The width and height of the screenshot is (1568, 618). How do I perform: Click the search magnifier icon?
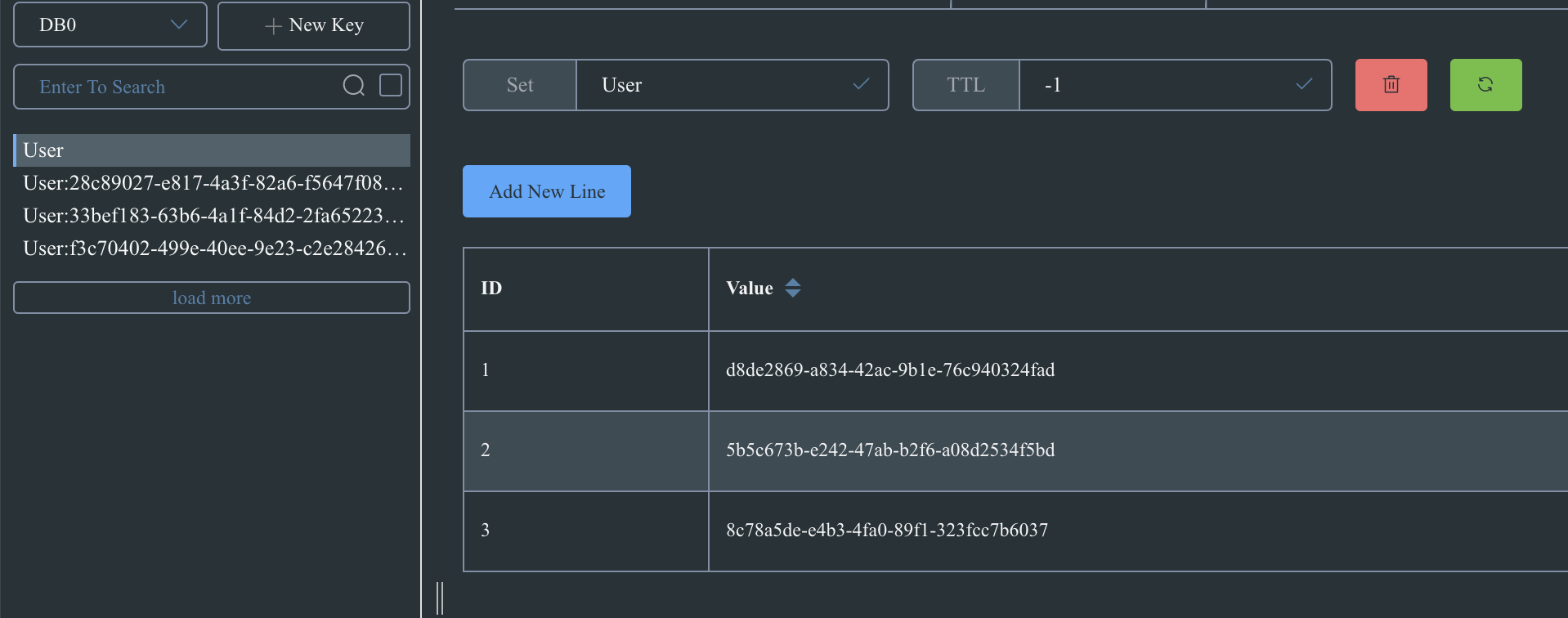click(x=354, y=86)
